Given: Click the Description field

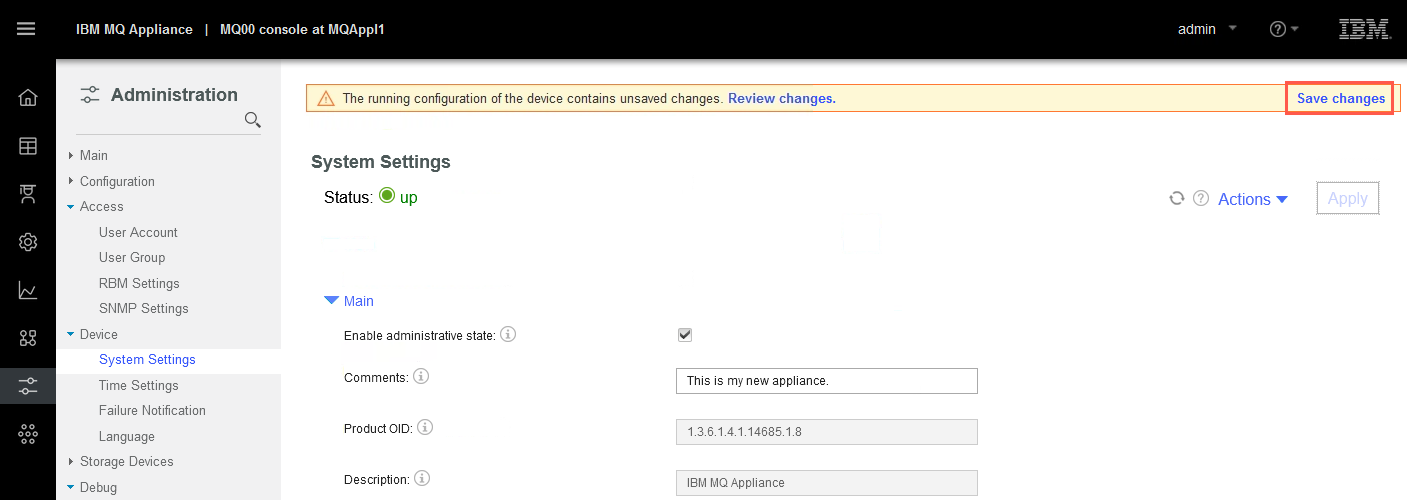Looking at the screenshot, I should (826, 482).
